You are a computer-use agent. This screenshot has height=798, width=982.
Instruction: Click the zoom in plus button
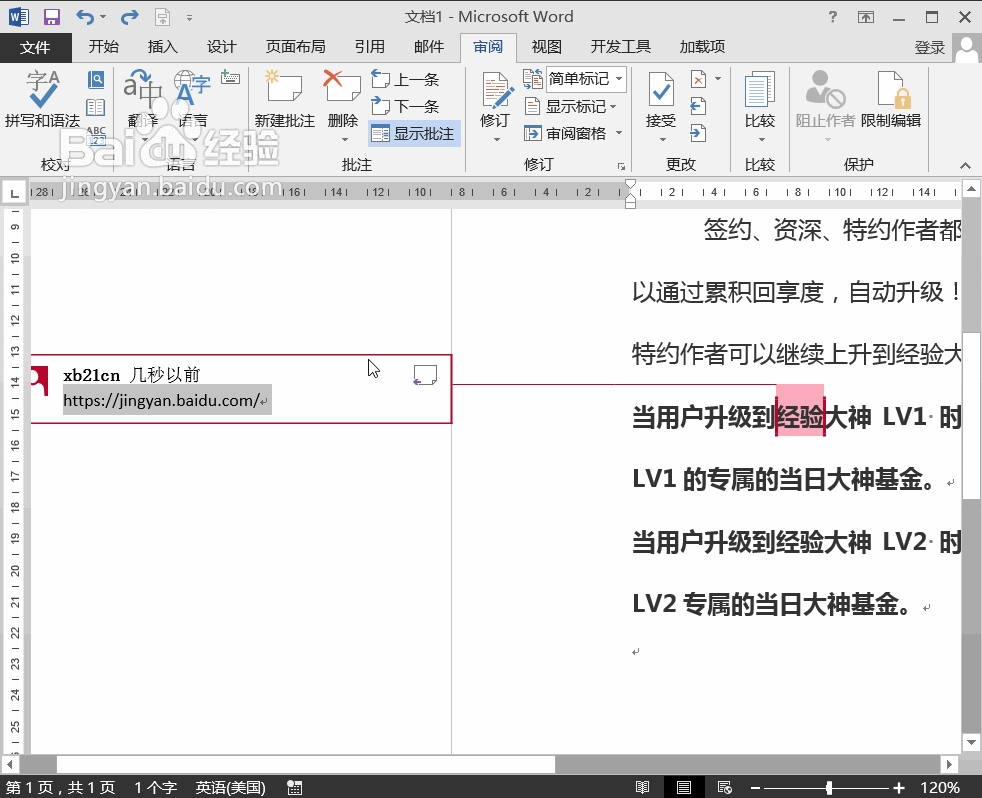pos(899,788)
